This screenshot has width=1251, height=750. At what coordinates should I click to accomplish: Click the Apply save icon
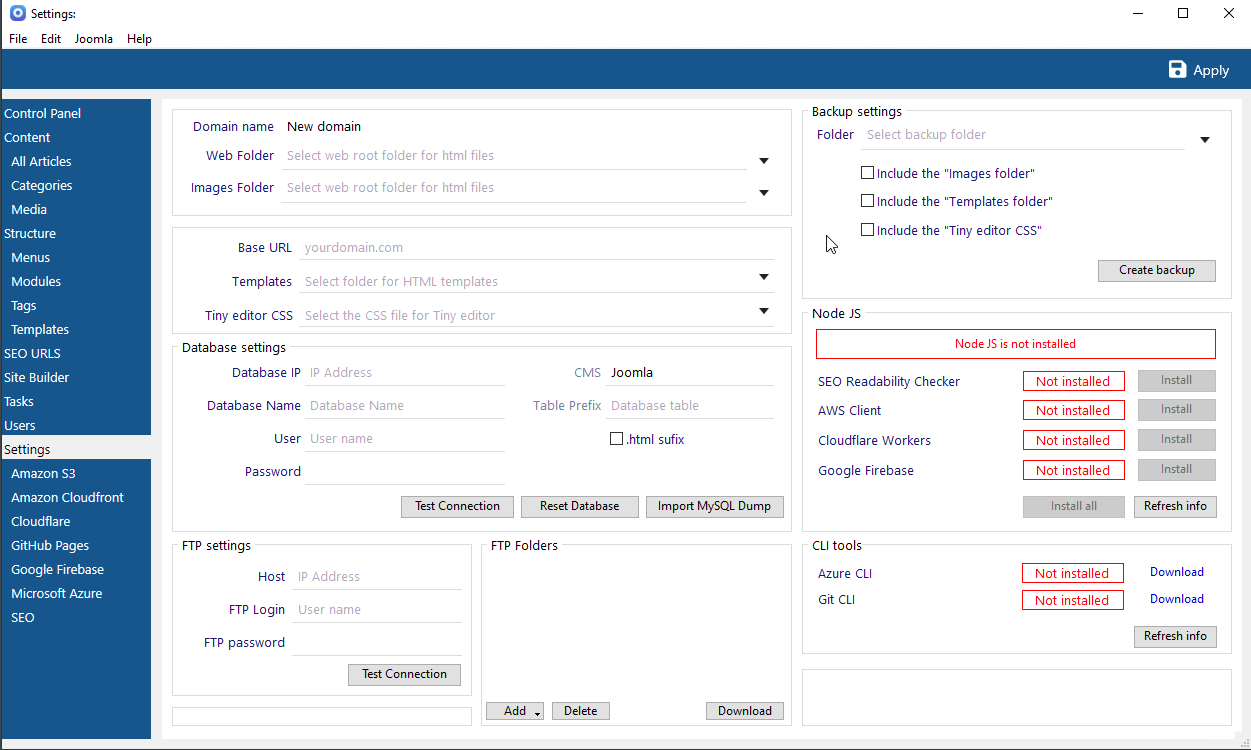click(x=1178, y=70)
